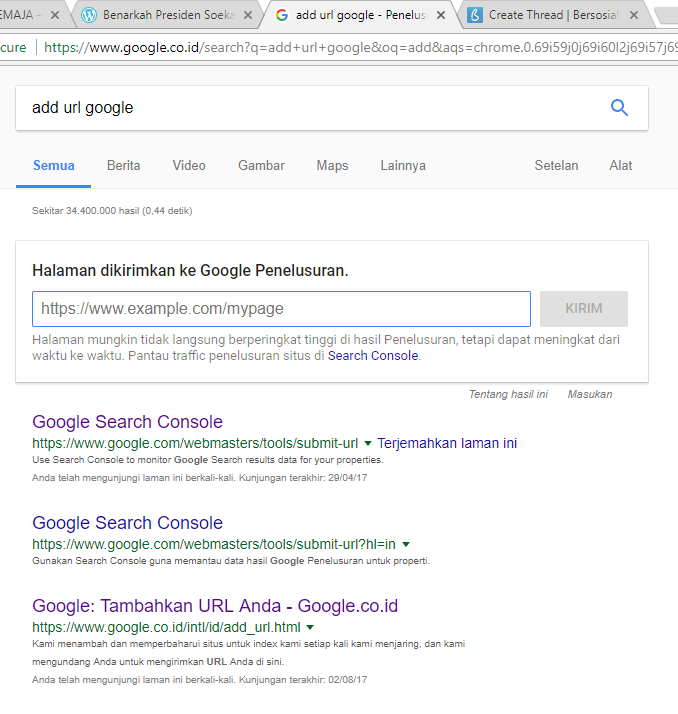
Task: Open second 'Google Search Console' result
Action: [127, 523]
